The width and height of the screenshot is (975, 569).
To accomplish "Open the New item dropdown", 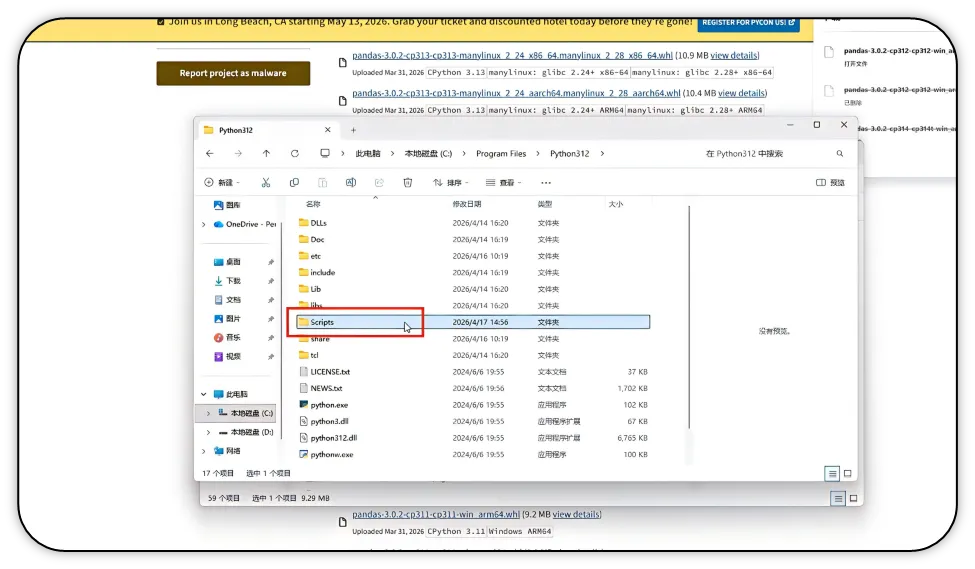I will pos(222,183).
